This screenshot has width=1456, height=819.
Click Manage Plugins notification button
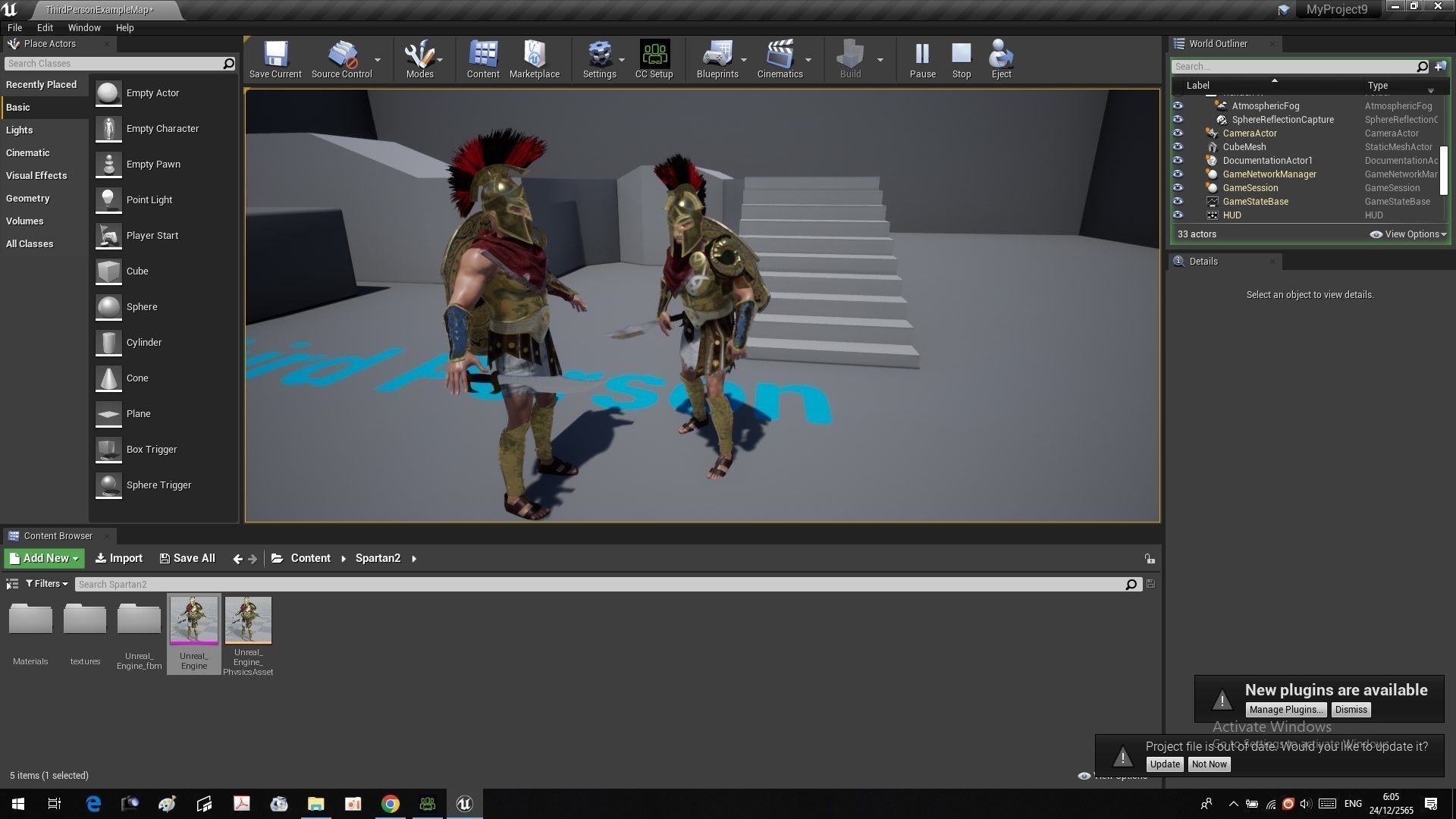coord(1286,710)
